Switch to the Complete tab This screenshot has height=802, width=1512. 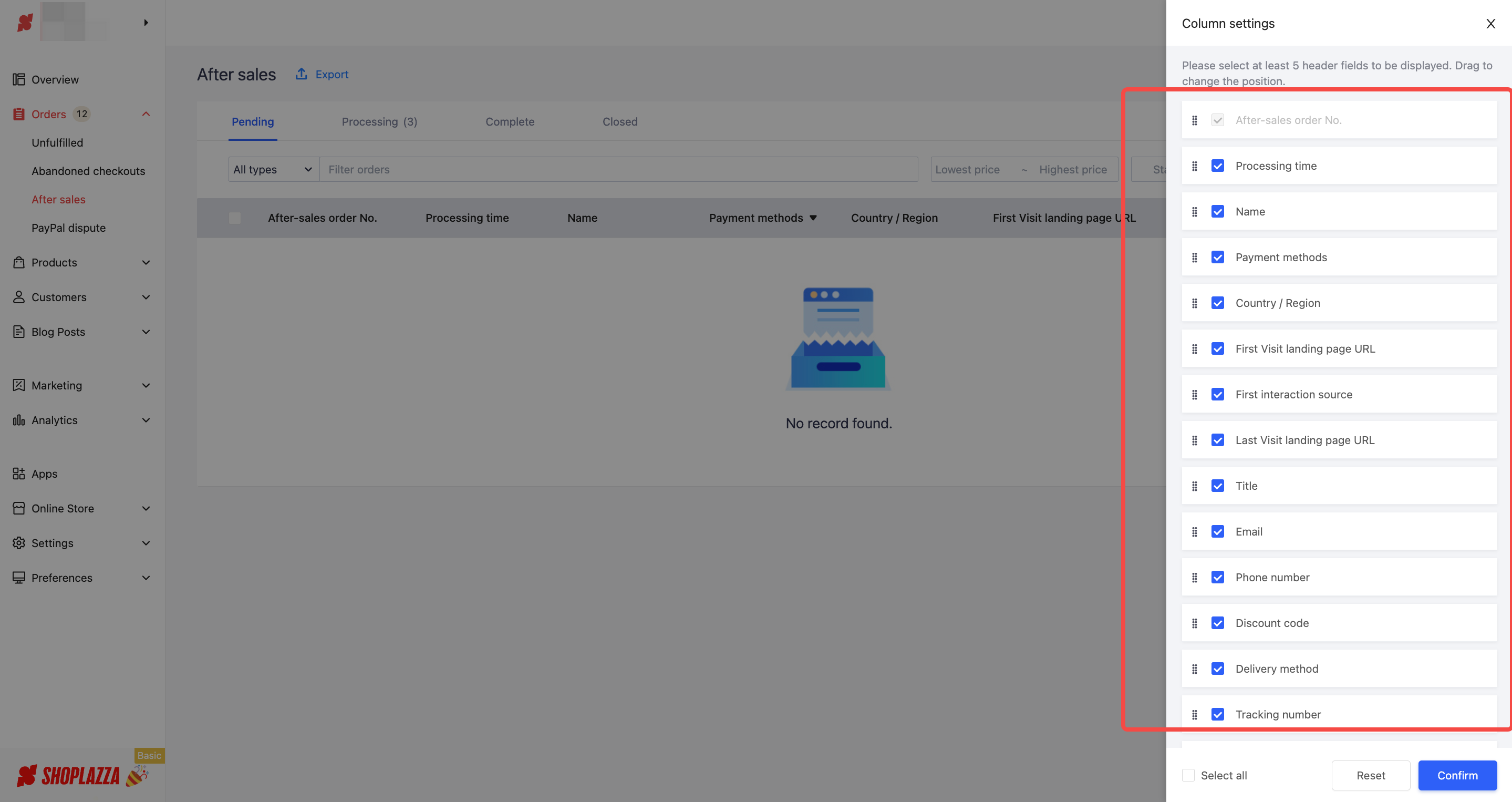pos(510,121)
